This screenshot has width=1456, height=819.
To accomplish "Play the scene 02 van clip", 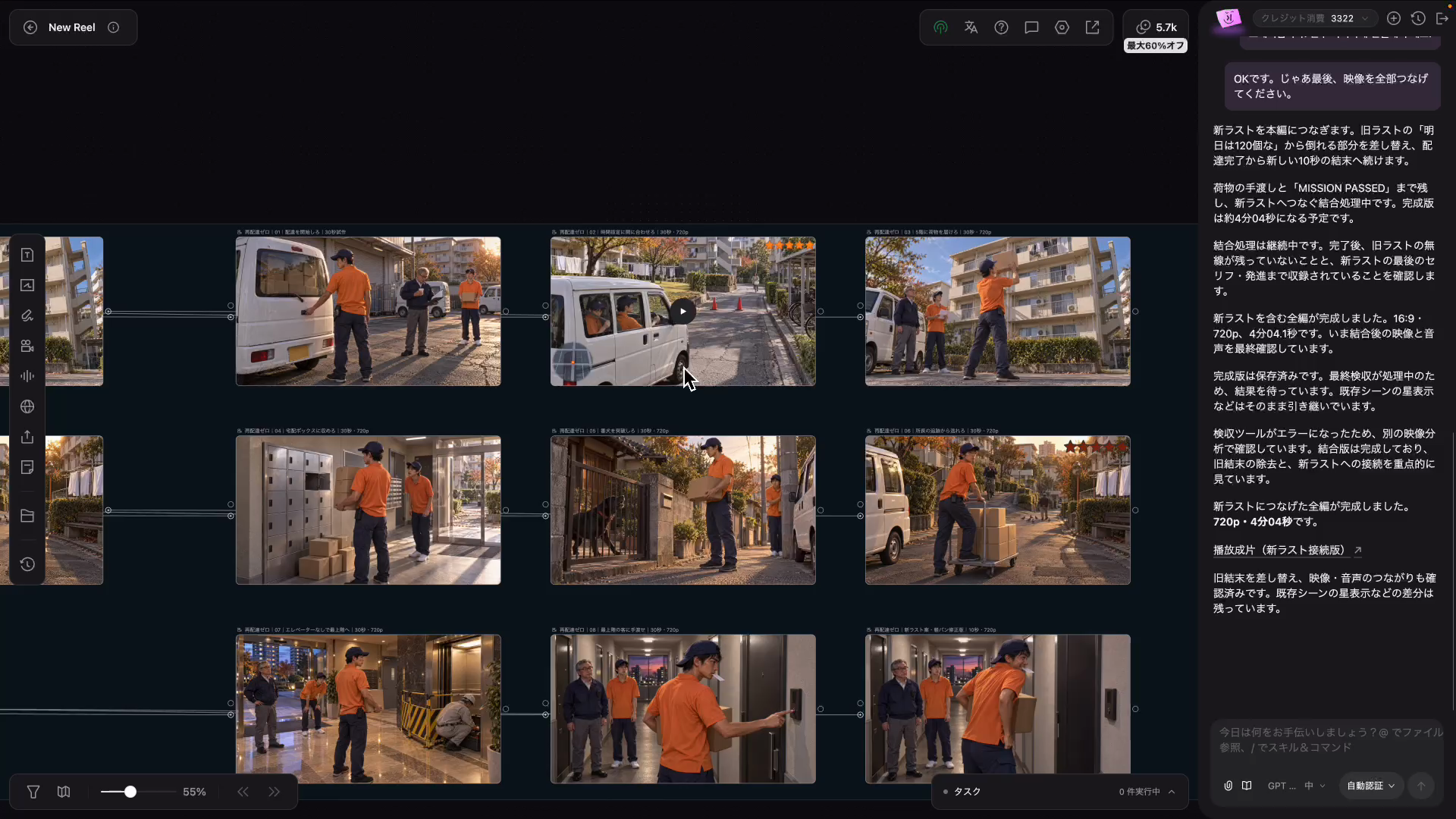I will (x=682, y=311).
